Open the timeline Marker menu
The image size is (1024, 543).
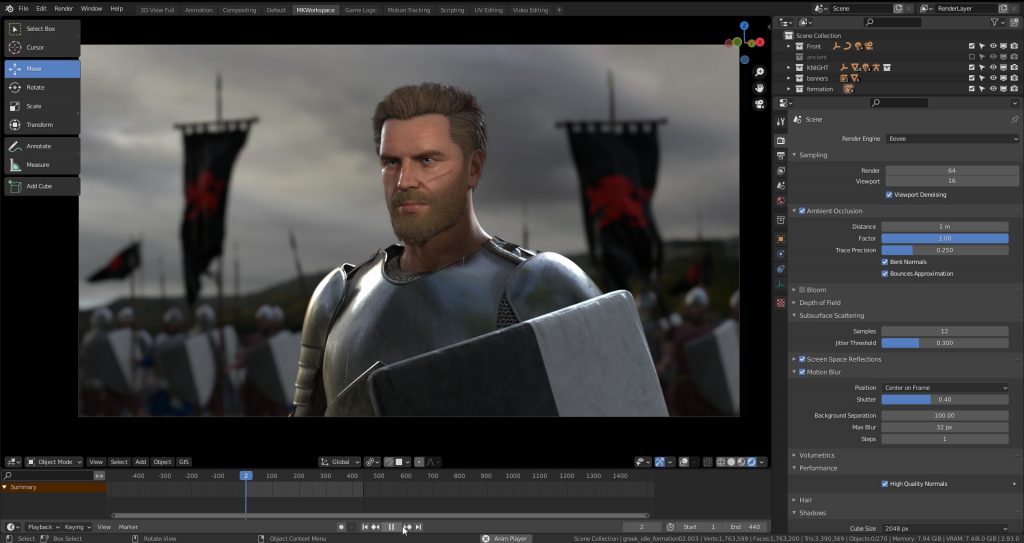click(128, 527)
